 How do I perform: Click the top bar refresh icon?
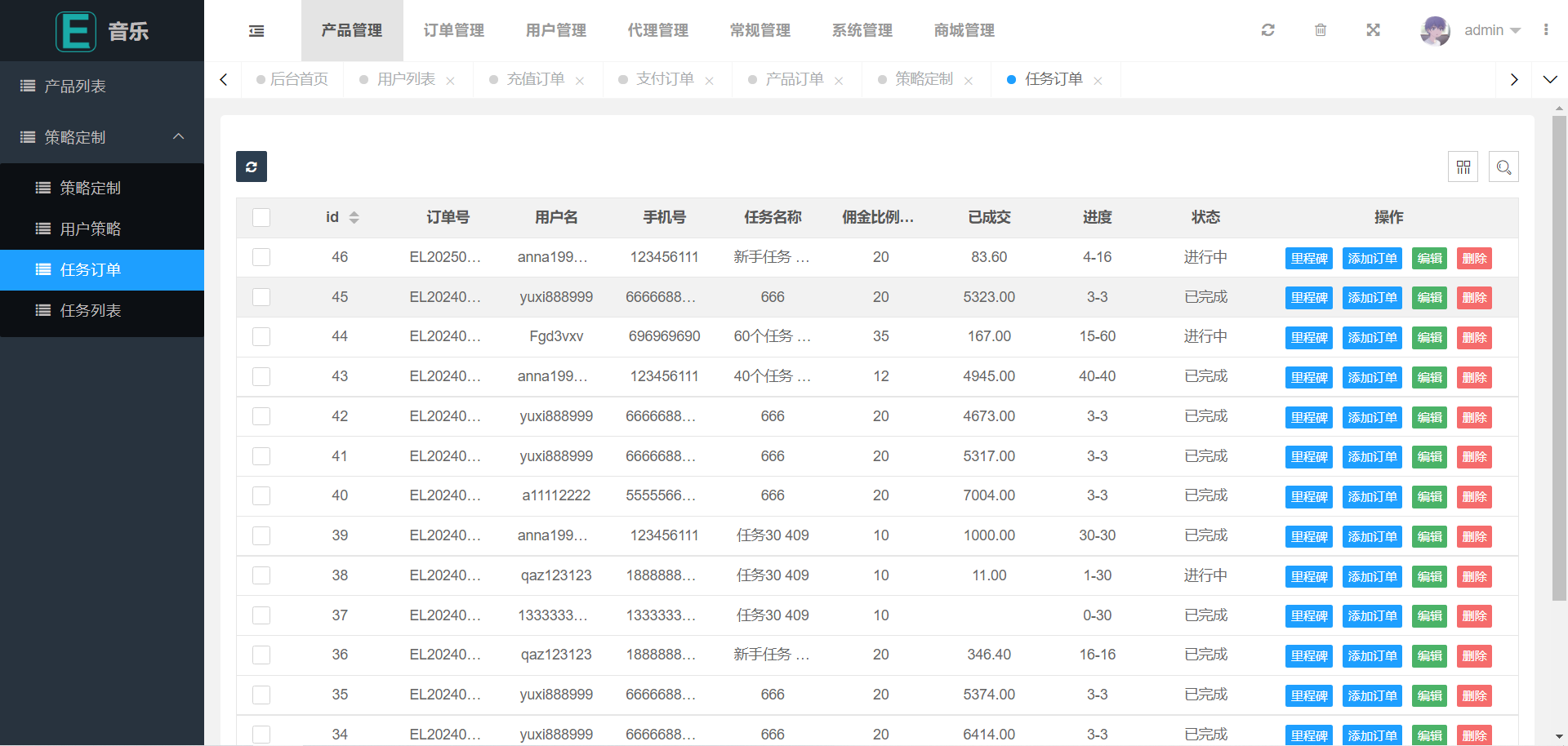coord(1267,30)
